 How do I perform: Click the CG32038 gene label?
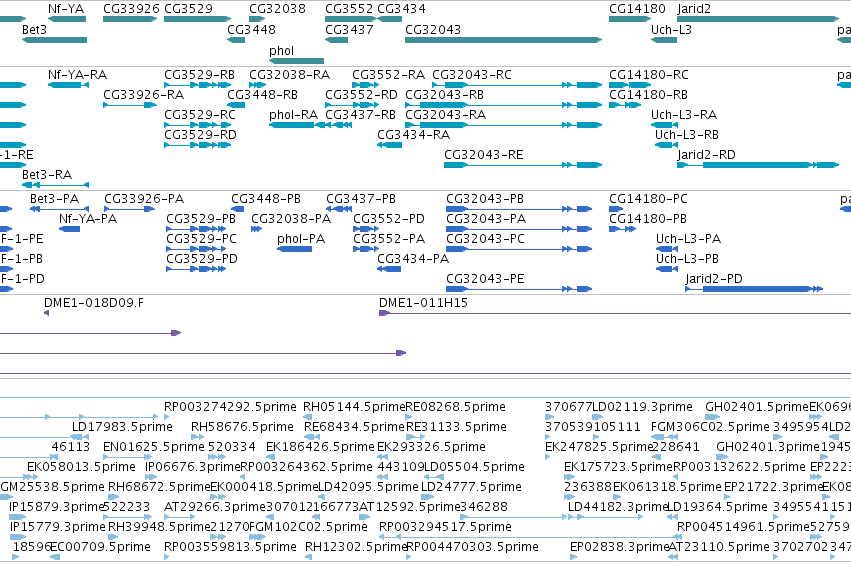click(277, 9)
